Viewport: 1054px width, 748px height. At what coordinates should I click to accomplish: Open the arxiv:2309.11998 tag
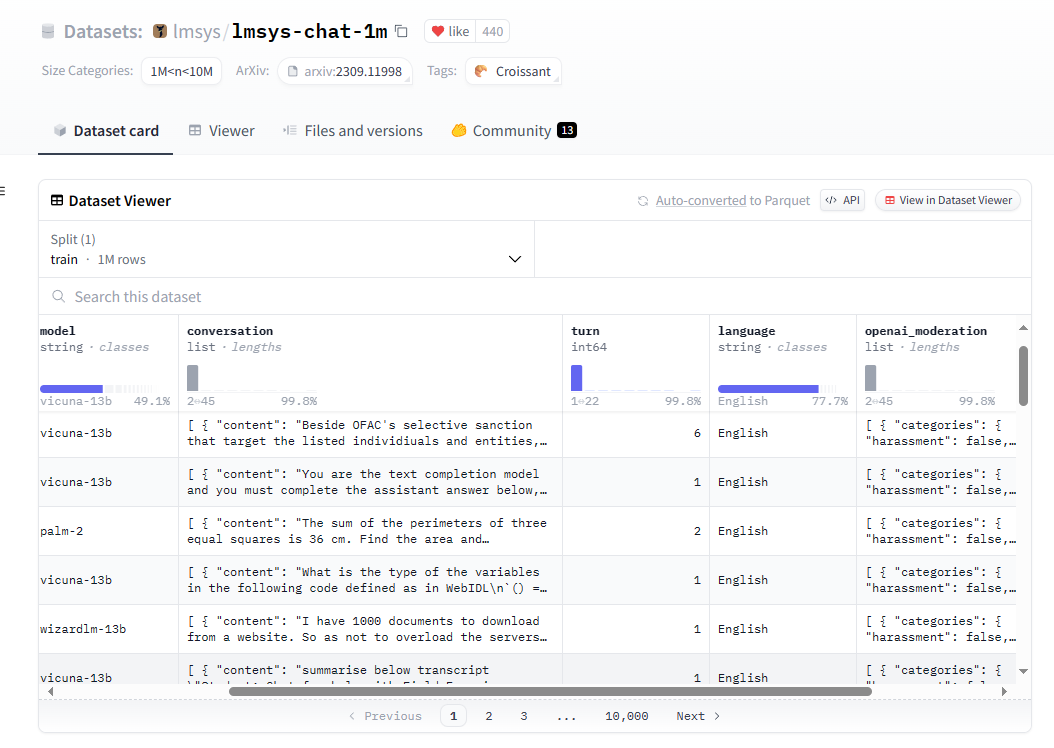[x=346, y=71]
